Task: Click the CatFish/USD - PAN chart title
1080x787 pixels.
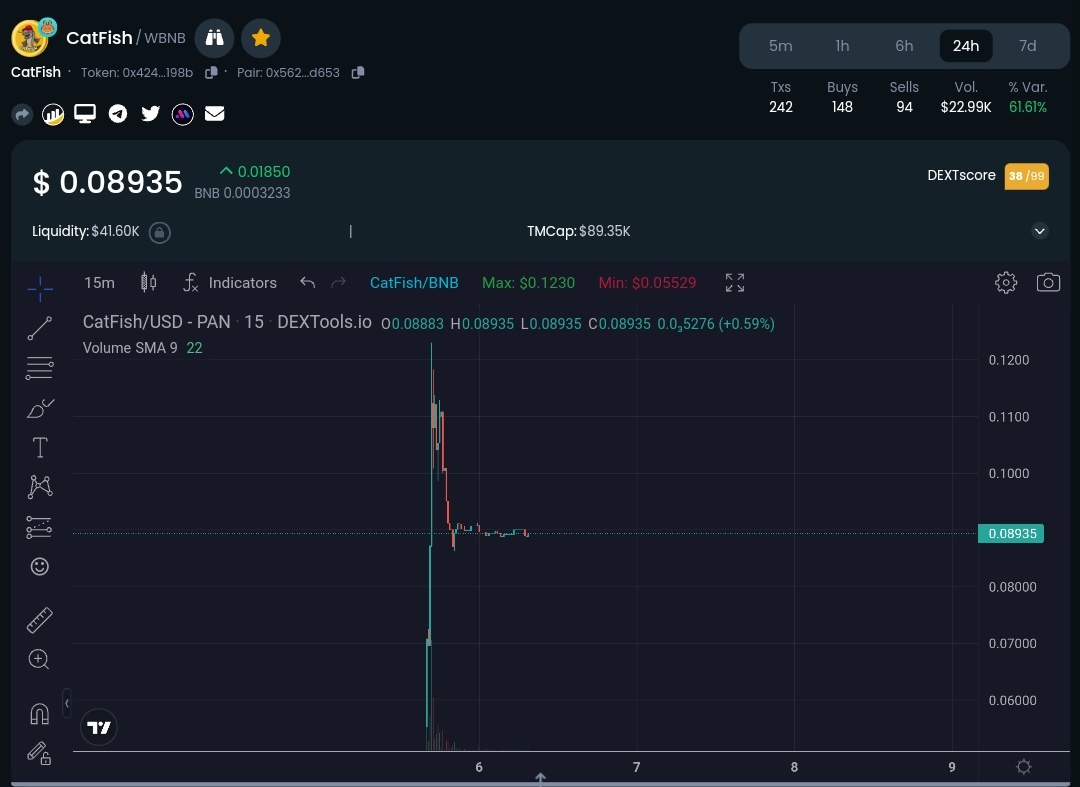Action: [x=156, y=322]
